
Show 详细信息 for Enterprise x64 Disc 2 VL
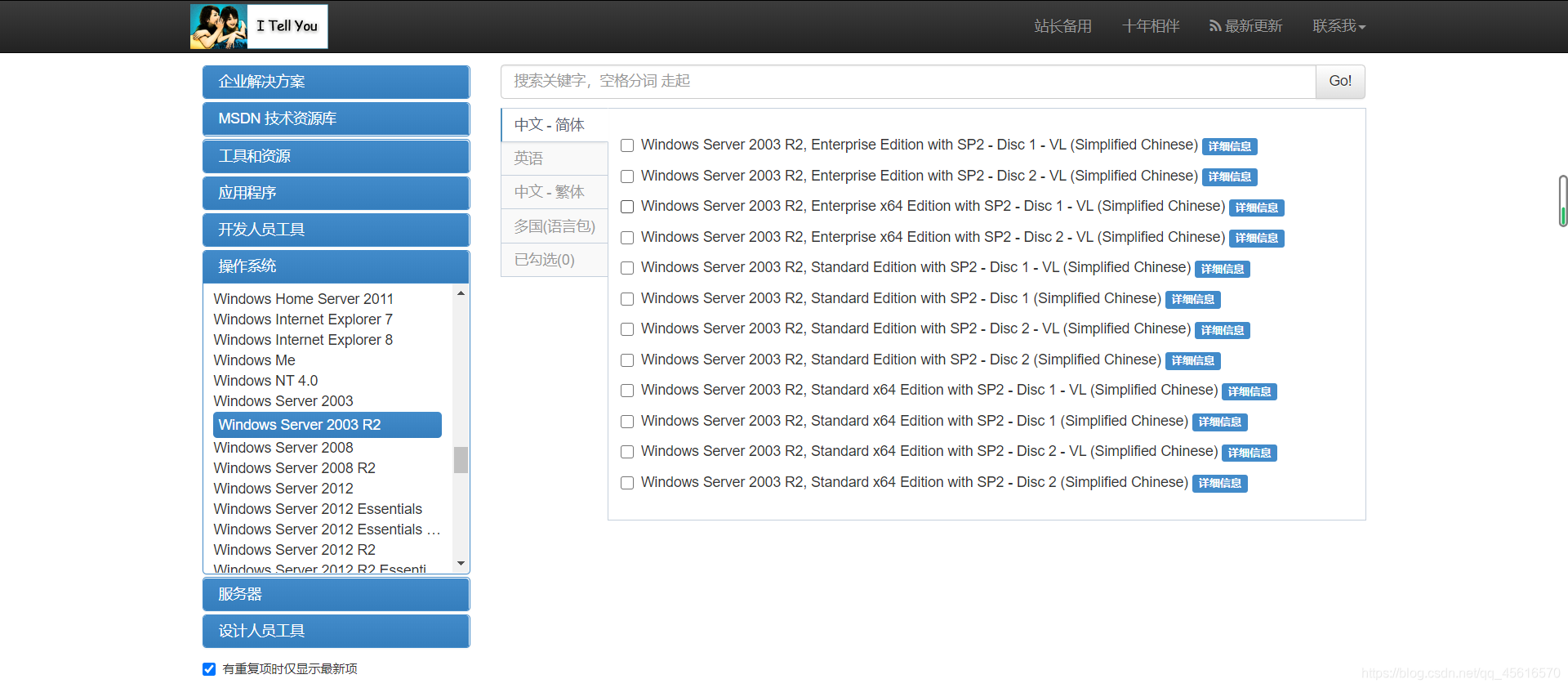pos(1256,238)
